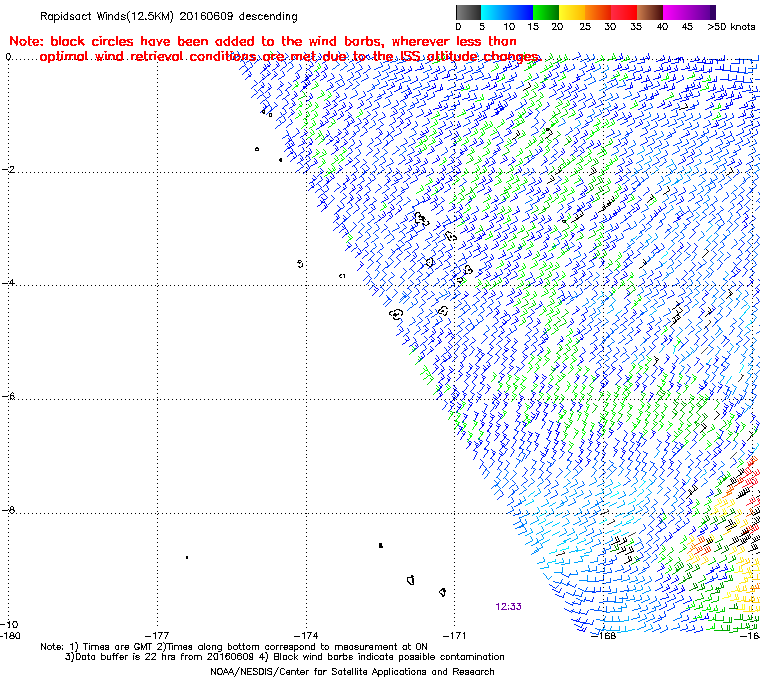Click the '>50 knots' legend label
This screenshot has height=688, width=760.
[731, 27]
